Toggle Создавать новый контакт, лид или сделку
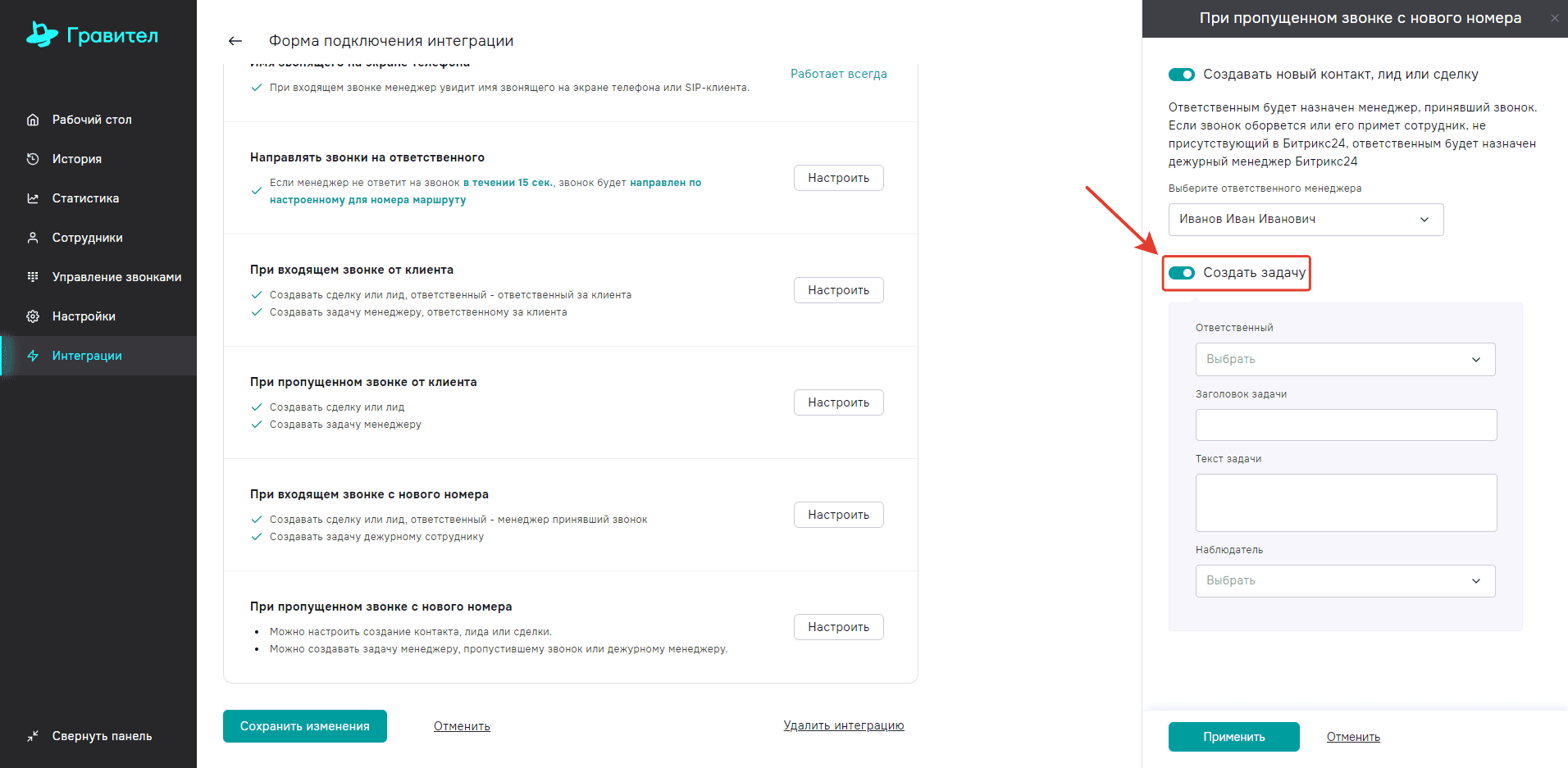This screenshot has width=1568, height=768. pyautogui.click(x=1182, y=75)
